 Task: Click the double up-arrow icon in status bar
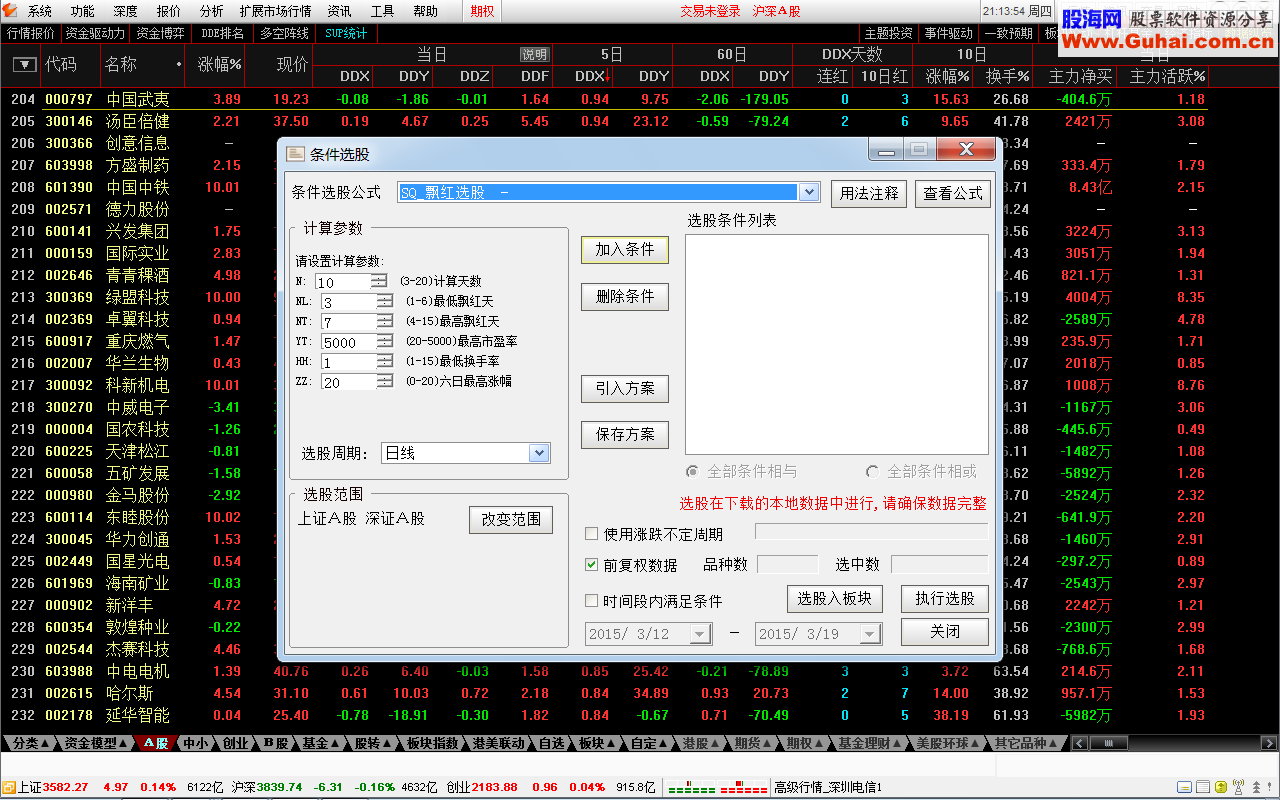tap(1254, 788)
